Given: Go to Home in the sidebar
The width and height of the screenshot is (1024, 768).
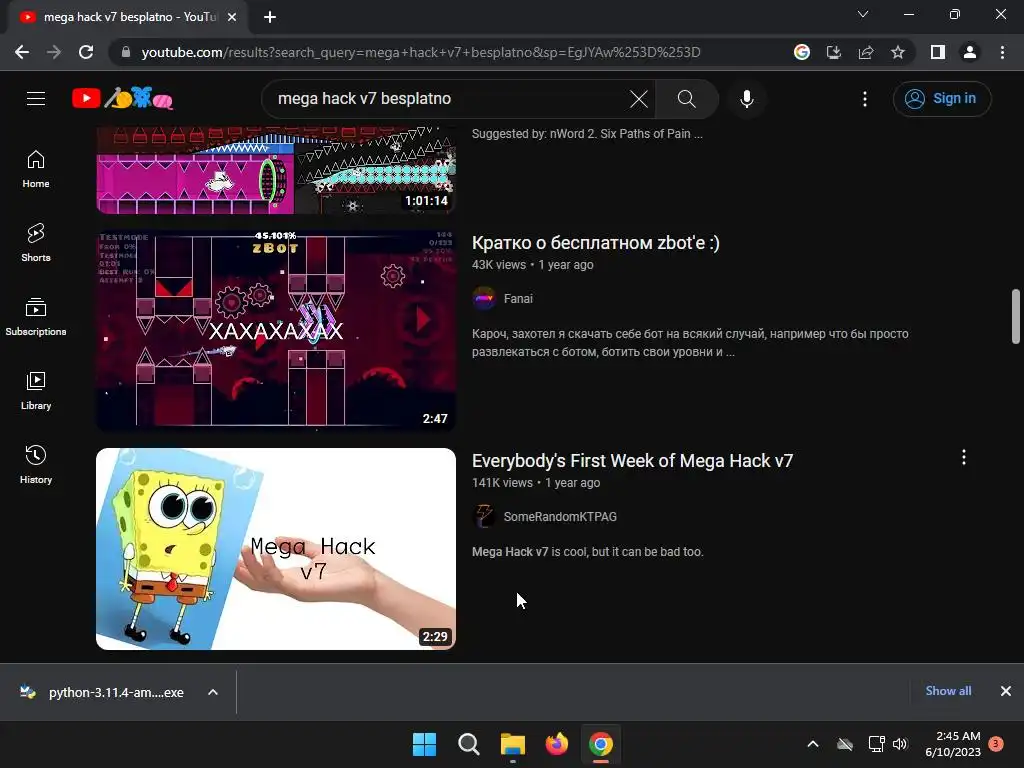Looking at the screenshot, I should (36, 169).
